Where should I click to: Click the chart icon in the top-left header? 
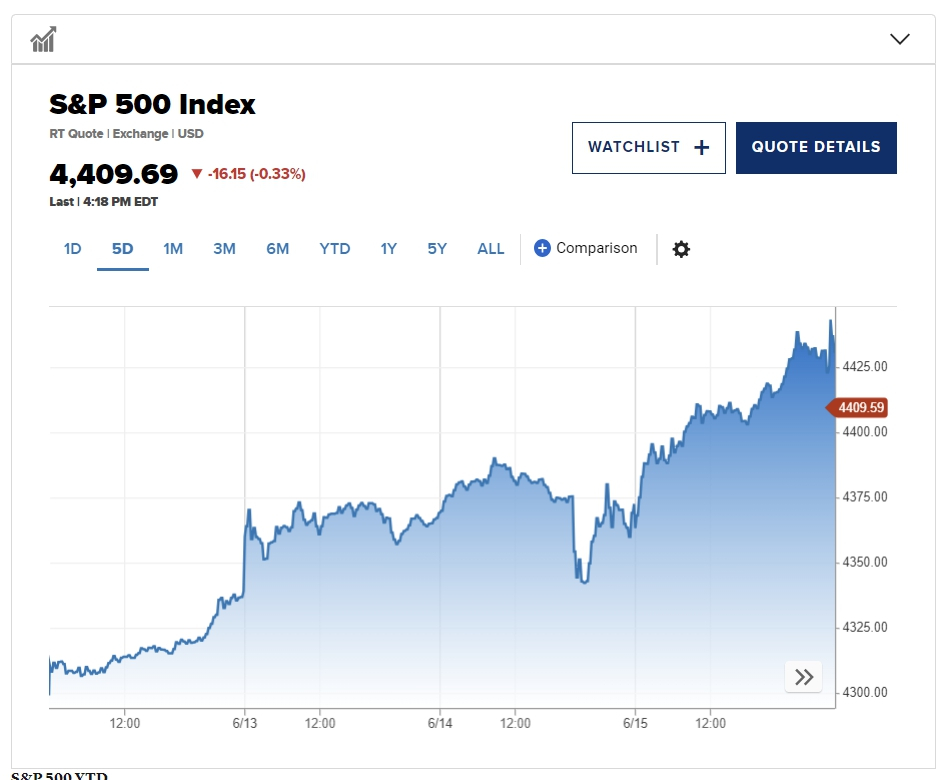43,40
